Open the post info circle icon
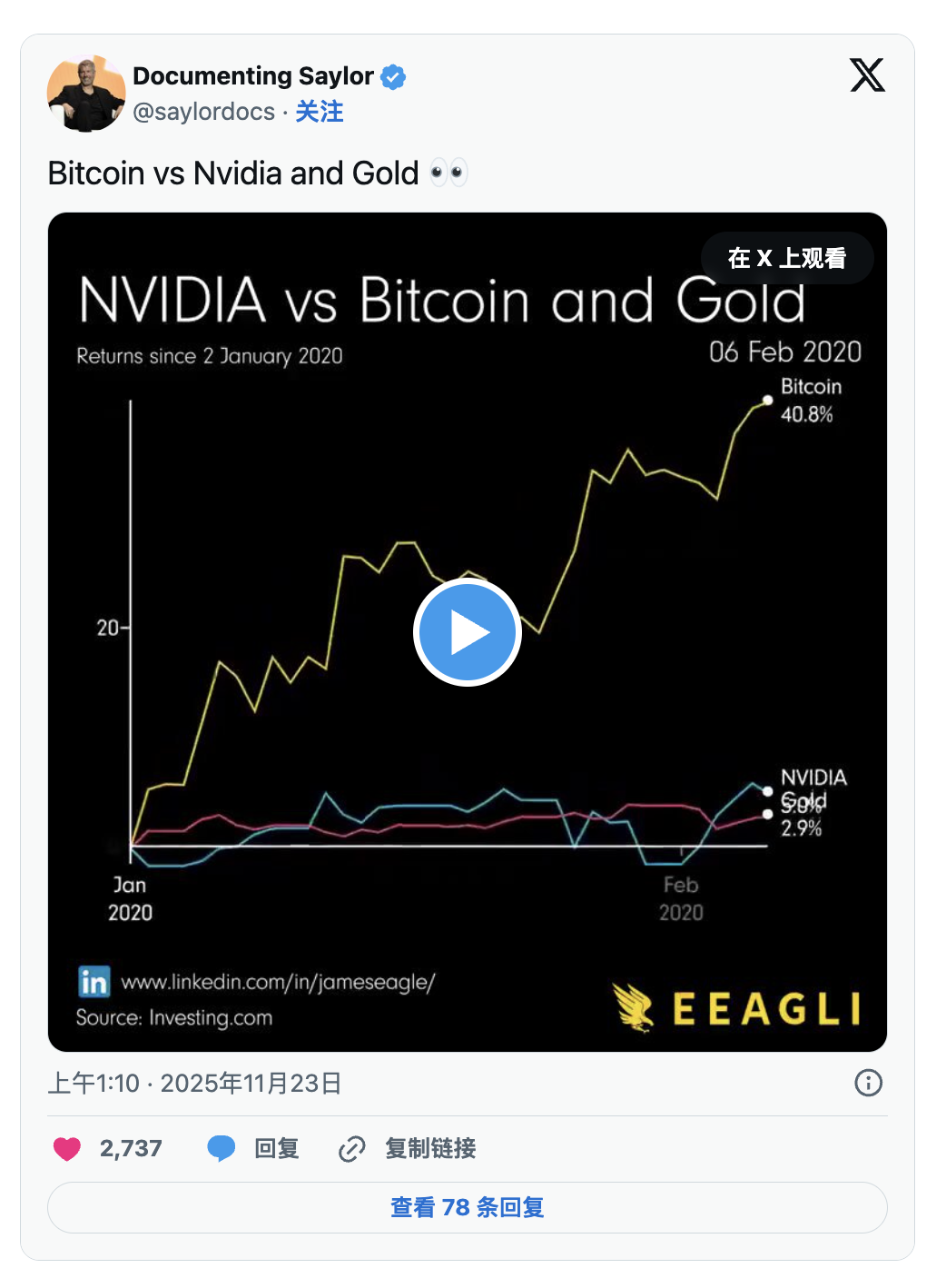The image size is (946, 1288). pos(868,1083)
